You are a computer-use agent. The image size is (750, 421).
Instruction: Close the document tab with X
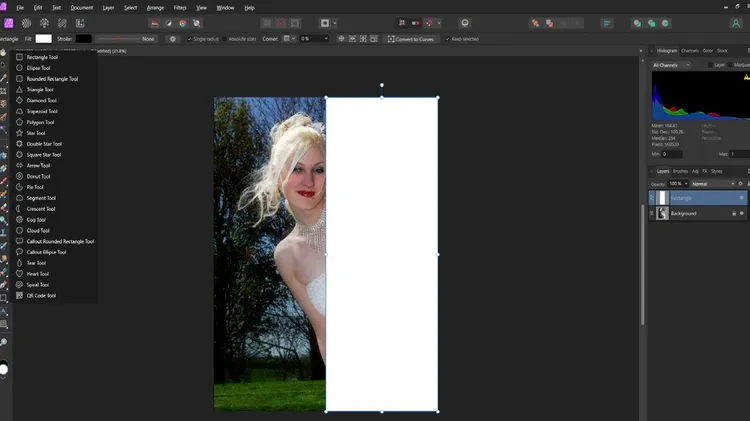641,51
